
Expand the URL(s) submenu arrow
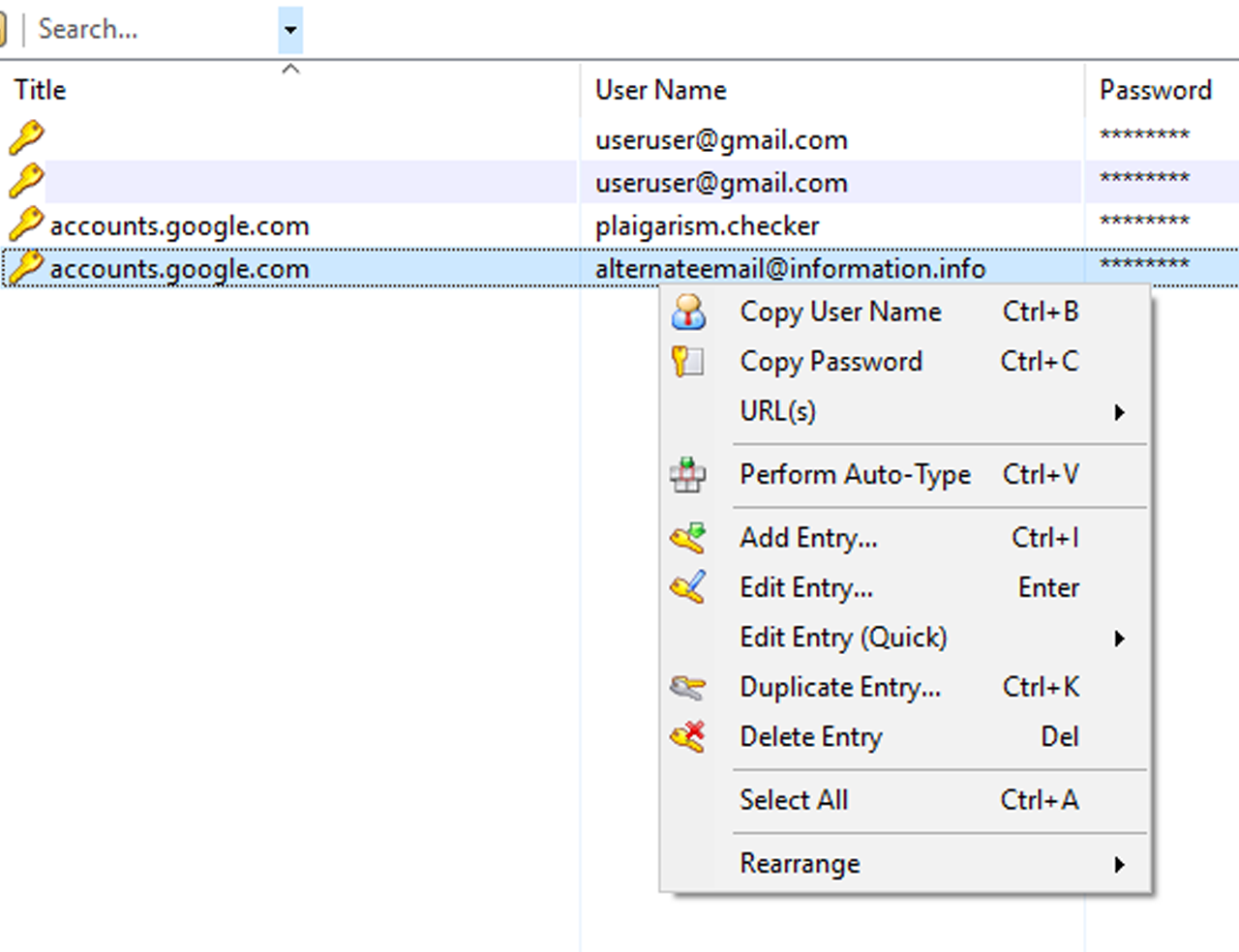coord(1120,412)
